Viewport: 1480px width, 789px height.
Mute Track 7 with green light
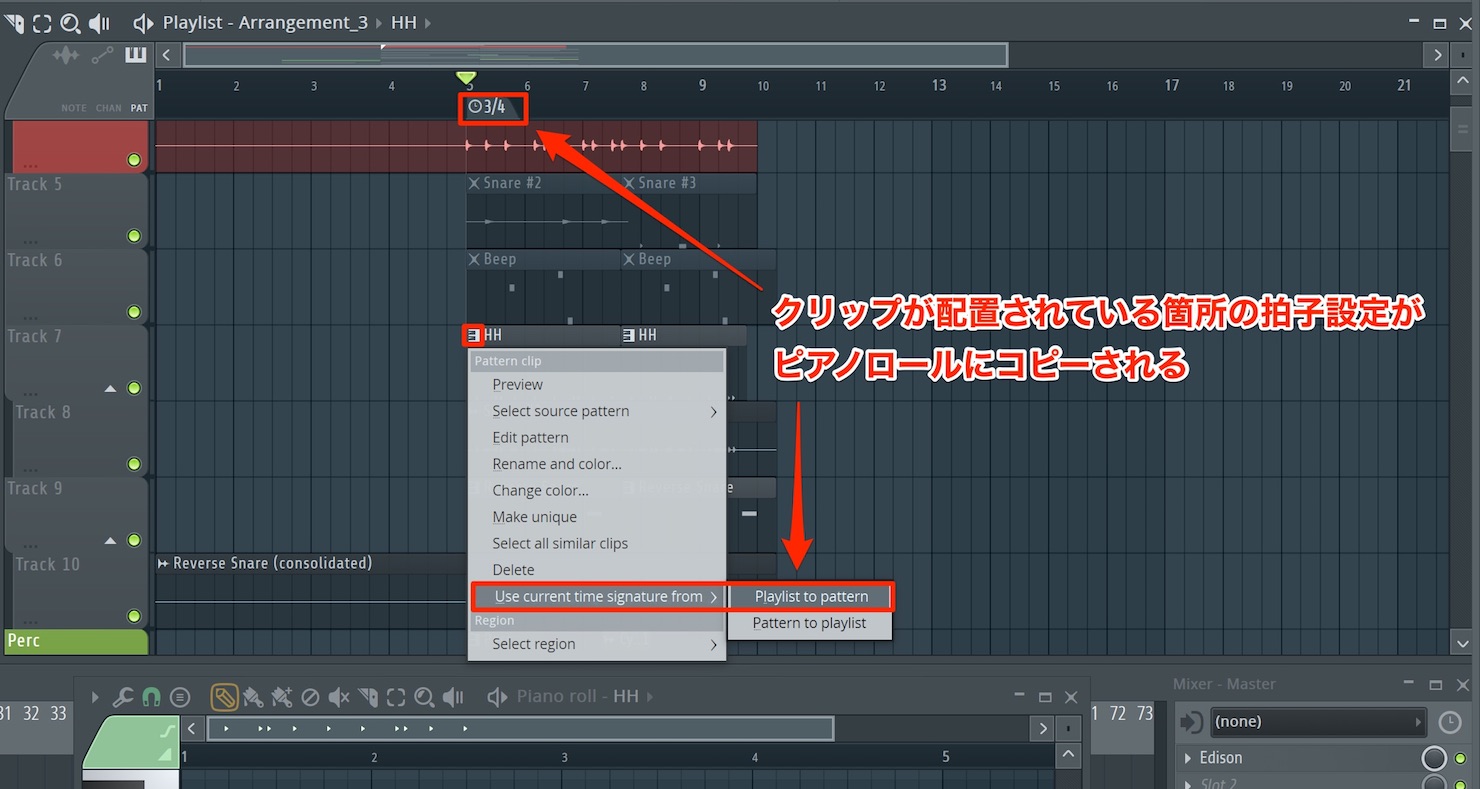pyautogui.click(x=134, y=388)
